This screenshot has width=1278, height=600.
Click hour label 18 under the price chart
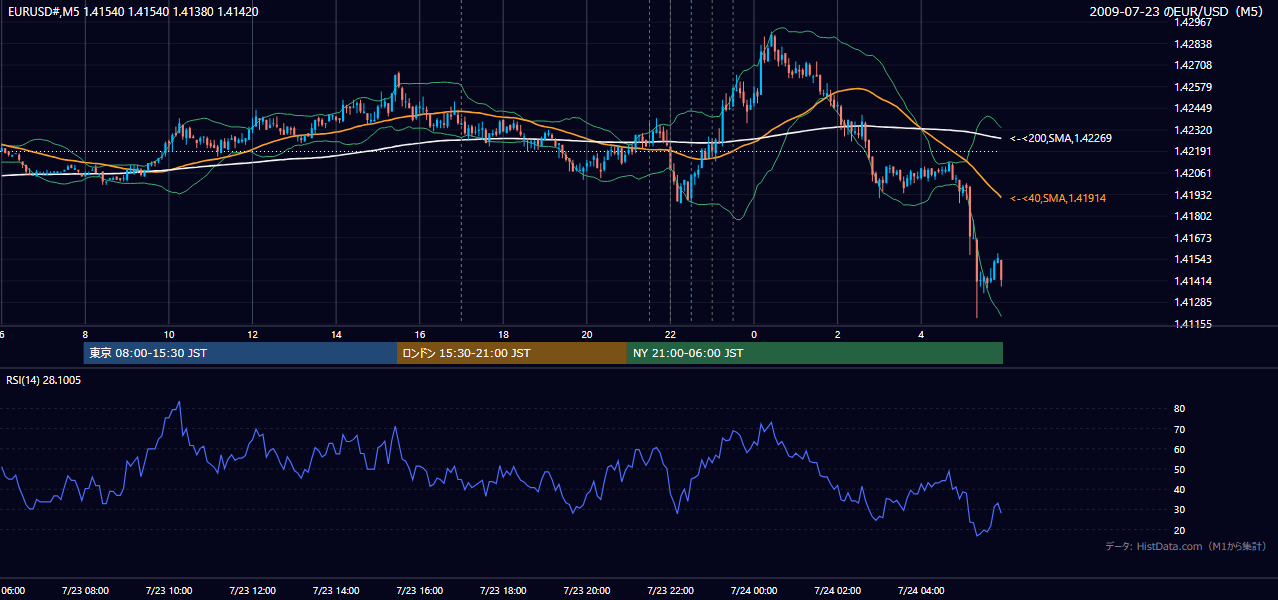[x=504, y=334]
